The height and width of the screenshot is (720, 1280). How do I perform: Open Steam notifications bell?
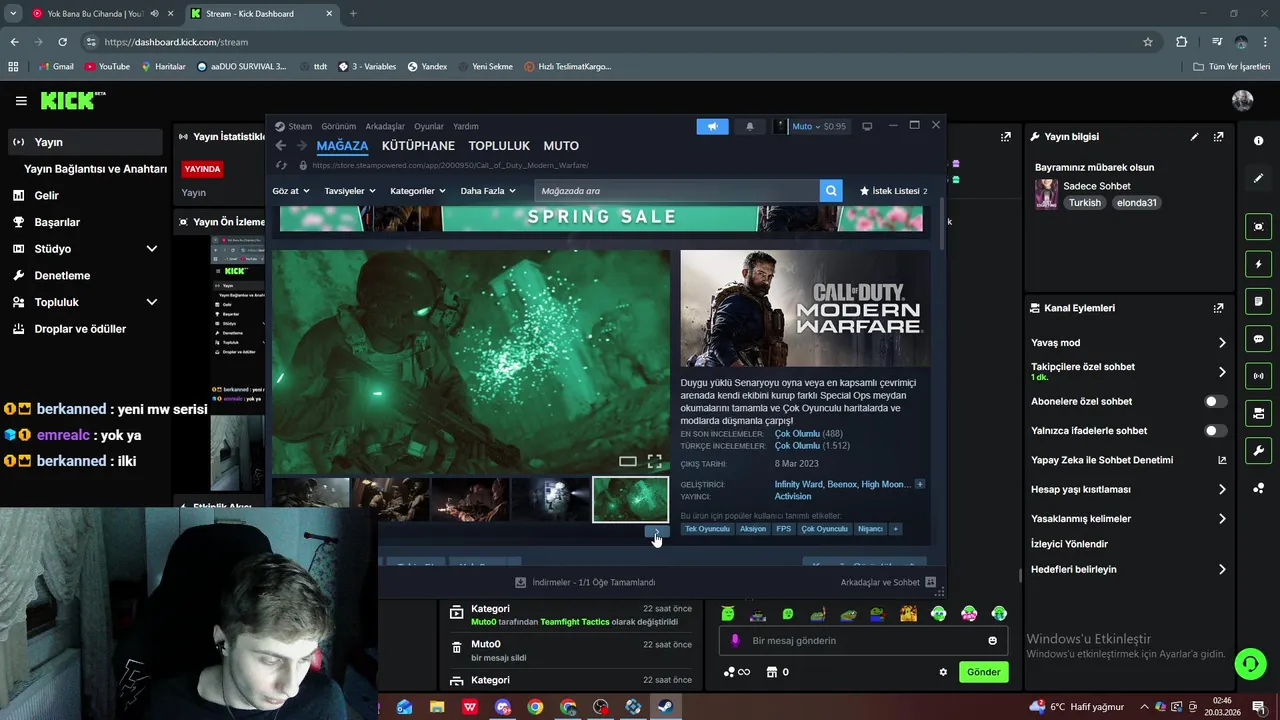[750, 126]
